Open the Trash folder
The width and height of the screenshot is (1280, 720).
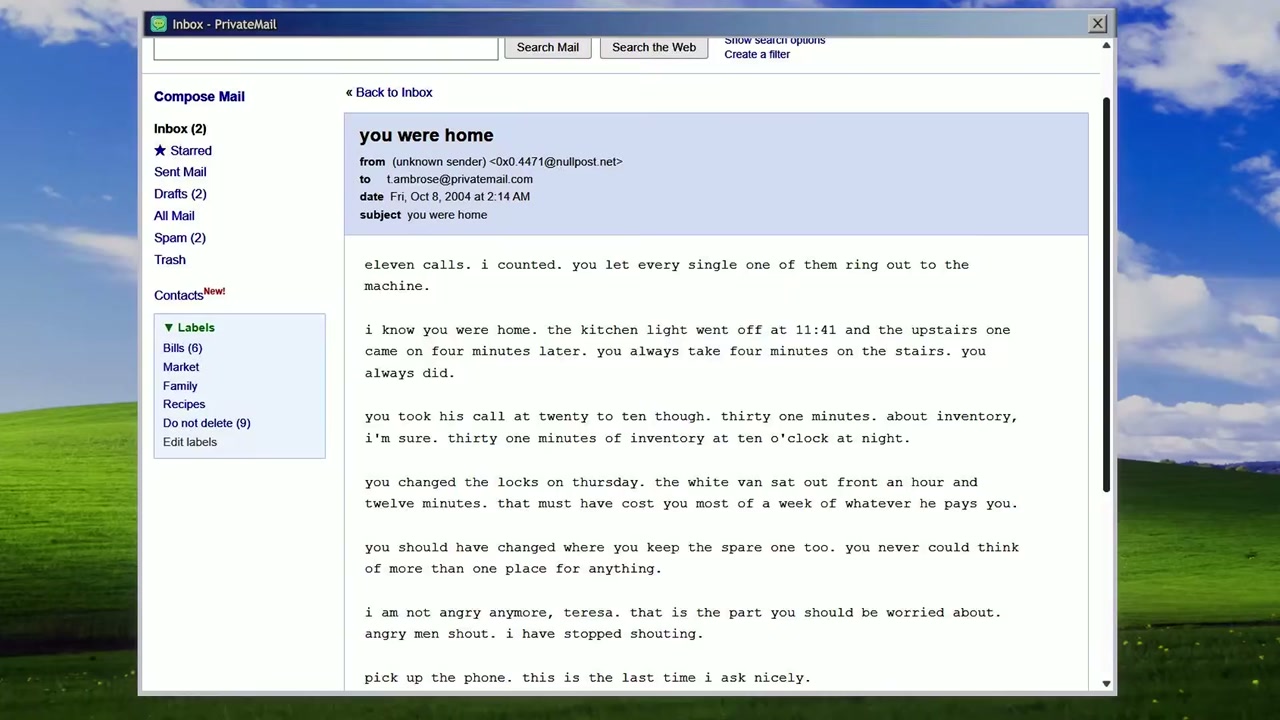[170, 260]
